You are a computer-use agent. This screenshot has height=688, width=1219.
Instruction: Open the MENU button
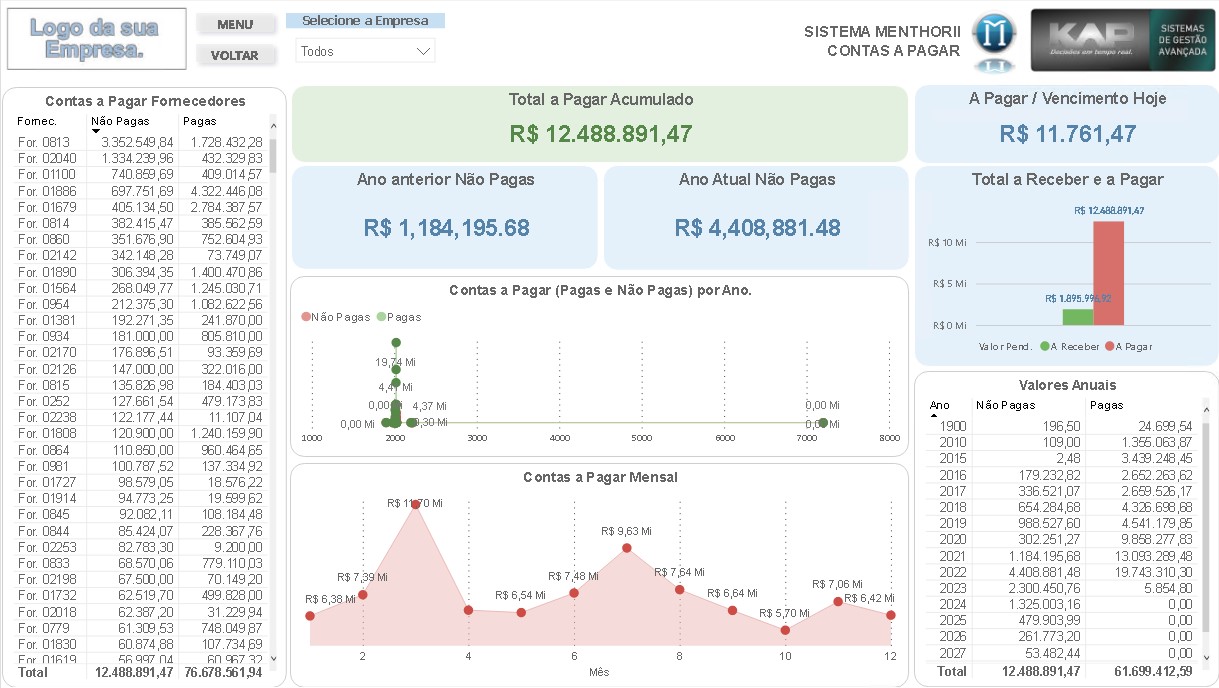[x=235, y=24]
